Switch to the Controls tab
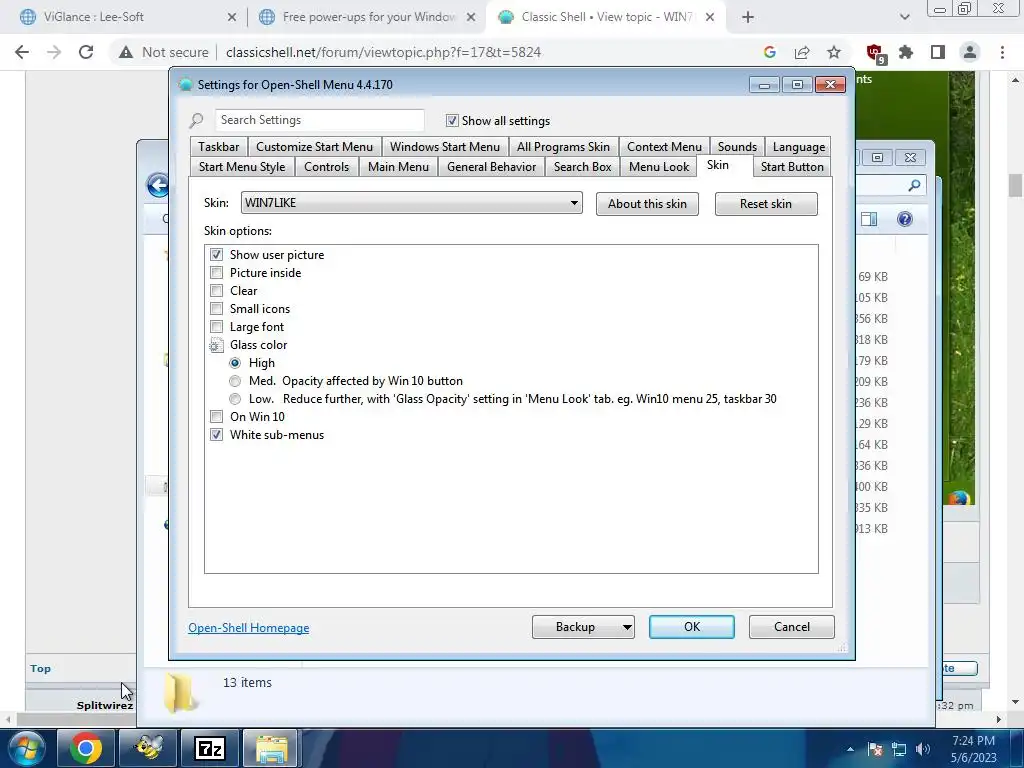 [x=327, y=167]
